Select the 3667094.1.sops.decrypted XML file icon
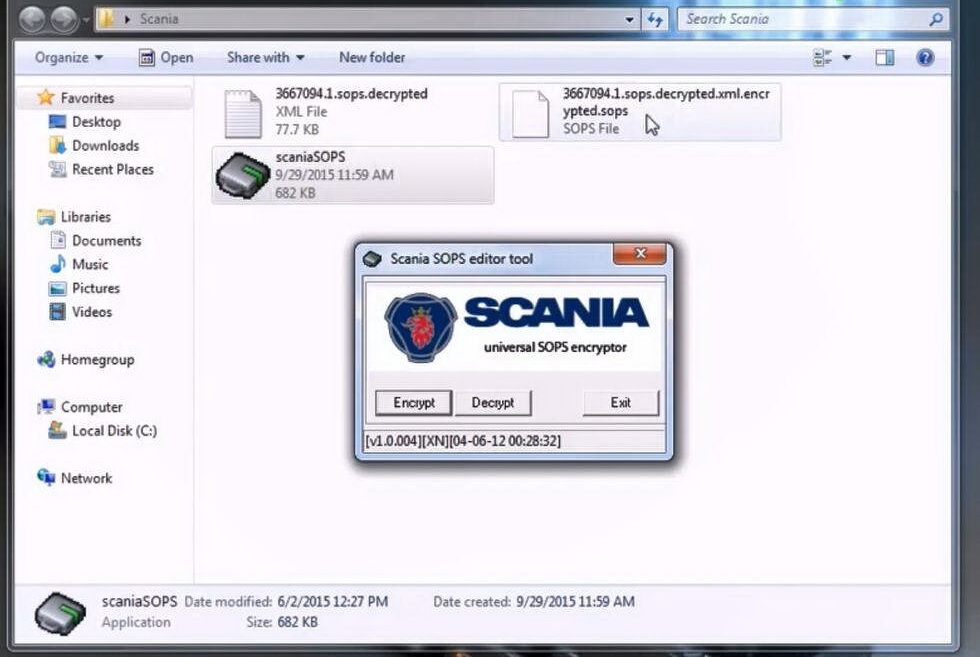The width and height of the screenshot is (980, 657). click(242, 114)
